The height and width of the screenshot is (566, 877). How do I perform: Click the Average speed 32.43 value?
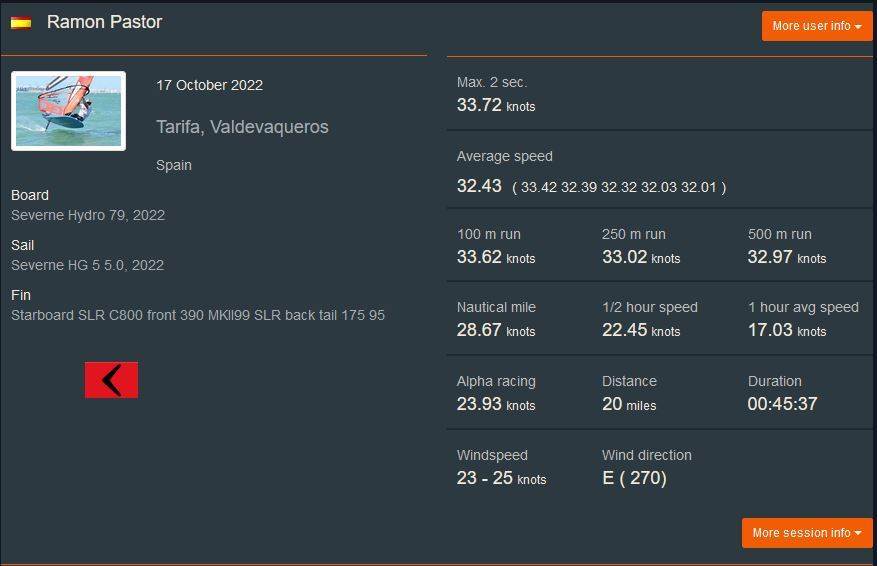click(479, 186)
